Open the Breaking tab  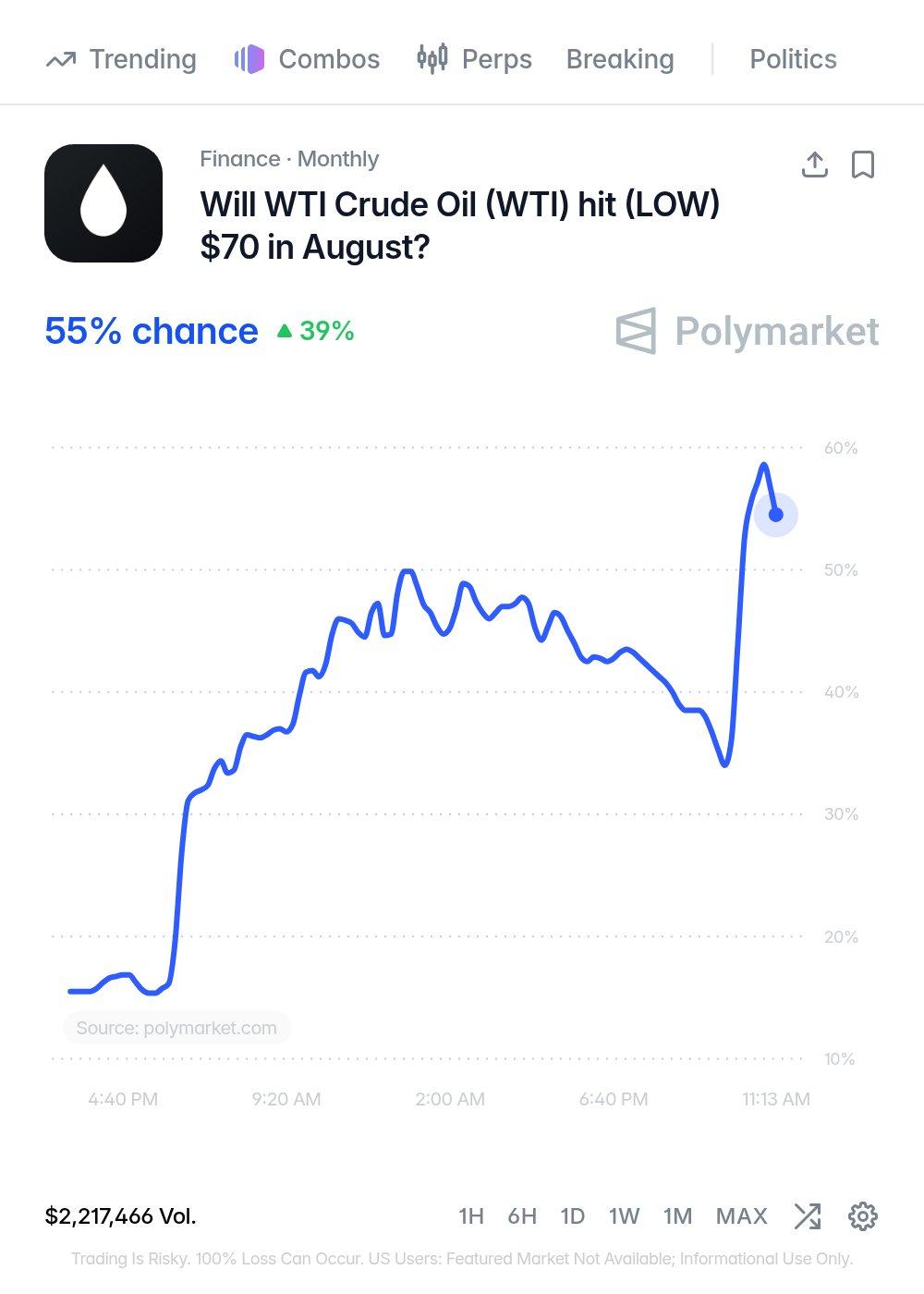(620, 59)
